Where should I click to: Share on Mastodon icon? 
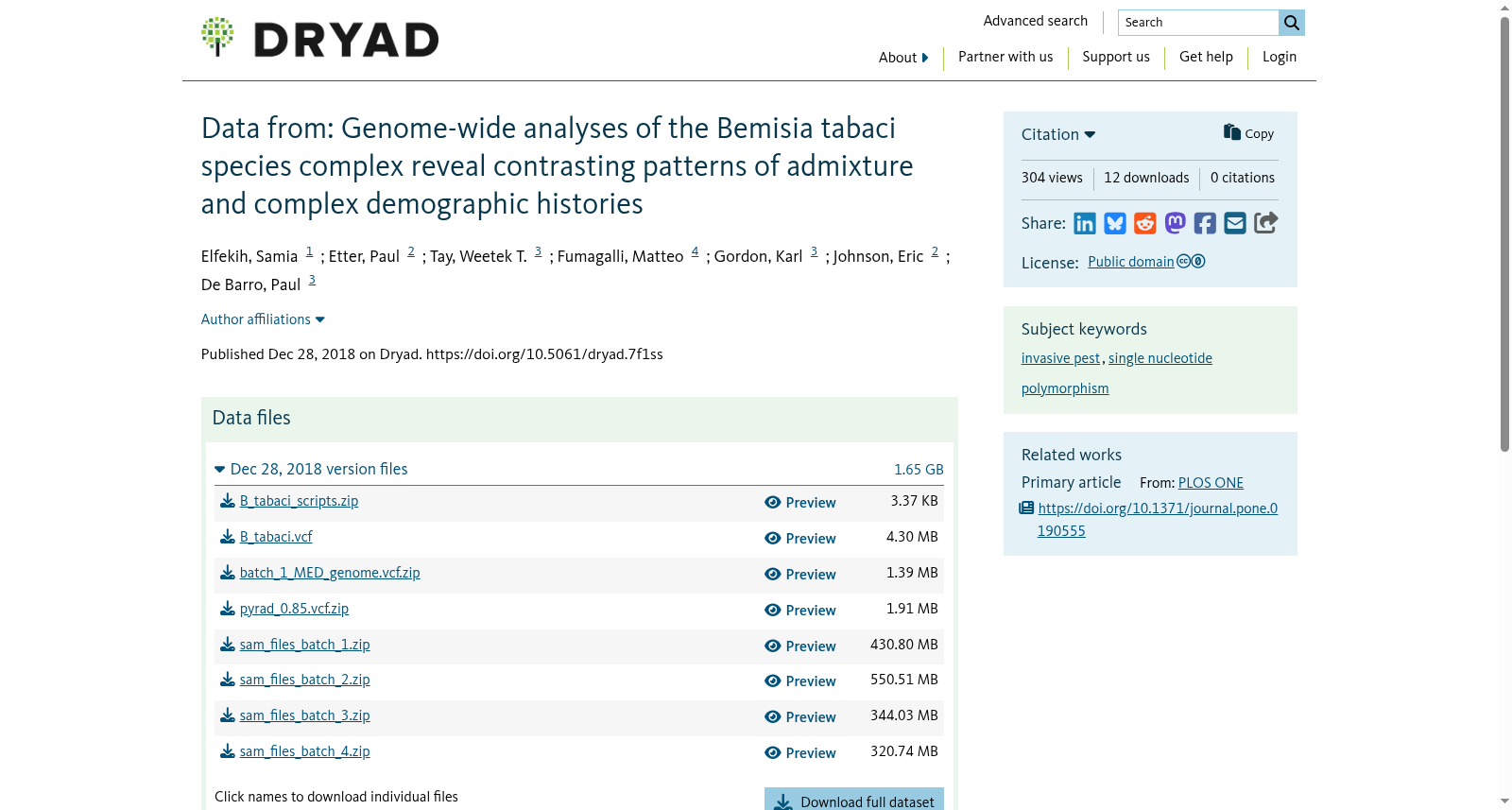[1175, 223]
